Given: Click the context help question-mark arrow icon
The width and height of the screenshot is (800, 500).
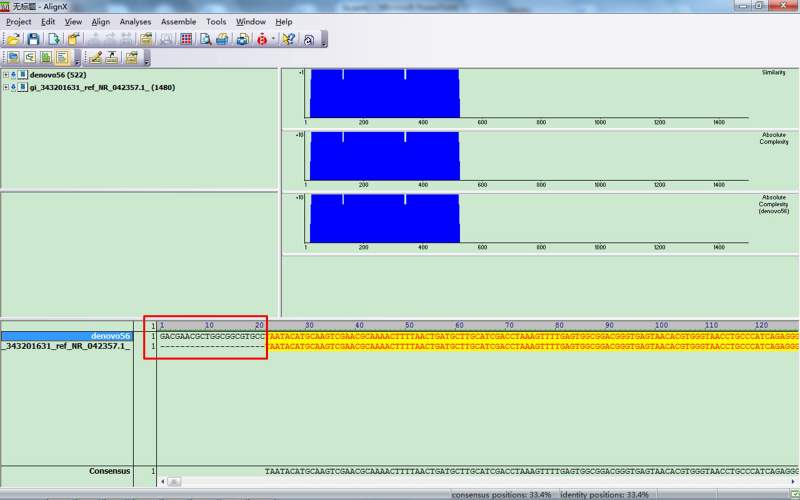Looking at the screenshot, I should 289,39.
